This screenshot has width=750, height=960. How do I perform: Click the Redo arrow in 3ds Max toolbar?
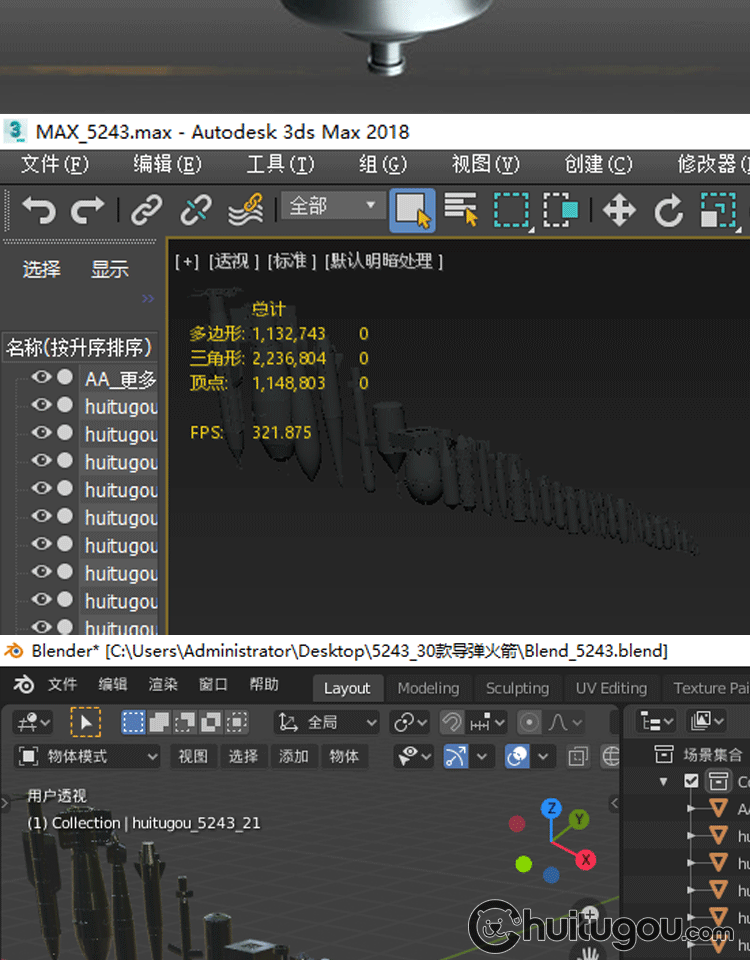click(x=87, y=211)
